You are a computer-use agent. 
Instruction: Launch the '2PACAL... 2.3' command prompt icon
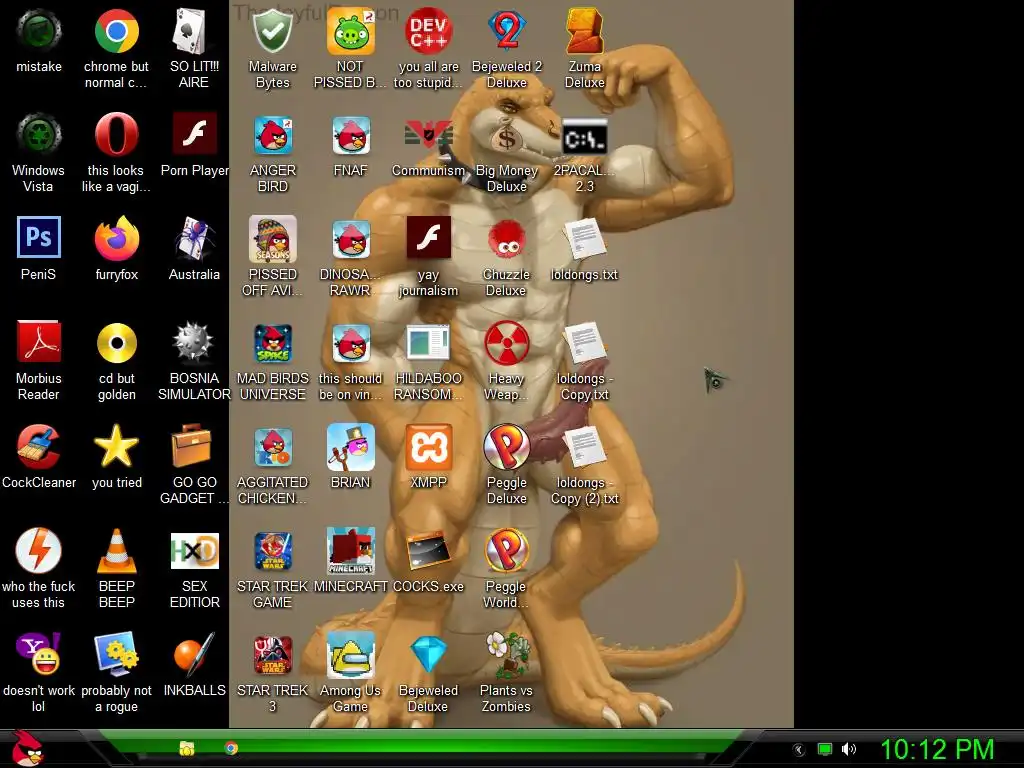[x=584, y=136]
